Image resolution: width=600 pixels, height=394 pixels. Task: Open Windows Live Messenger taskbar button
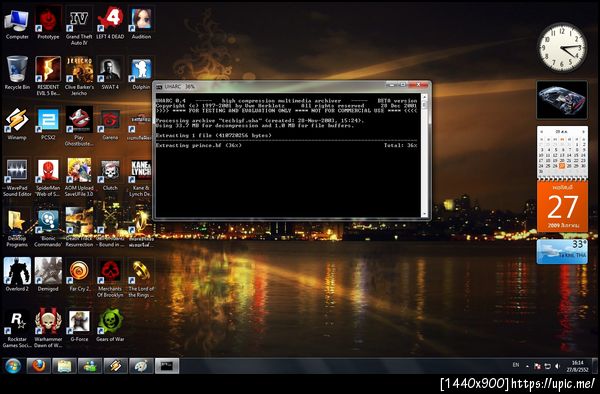[x=90, y=366]
